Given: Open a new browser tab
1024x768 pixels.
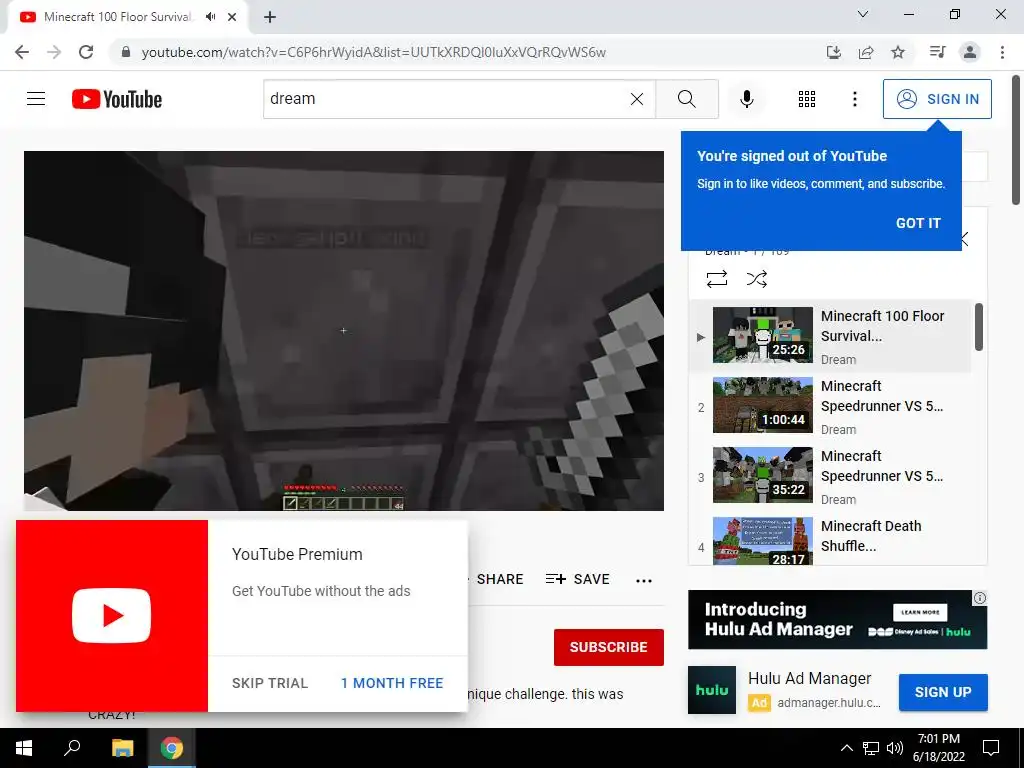Looking at the screenshot, I should 270,17.
